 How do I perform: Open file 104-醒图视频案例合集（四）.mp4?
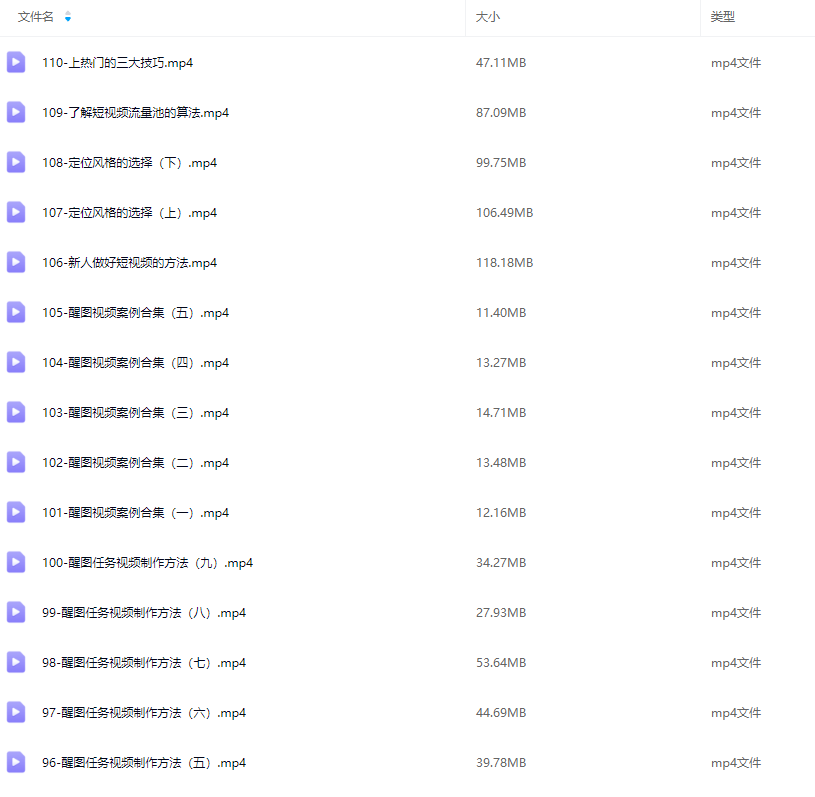pos(135,363)
